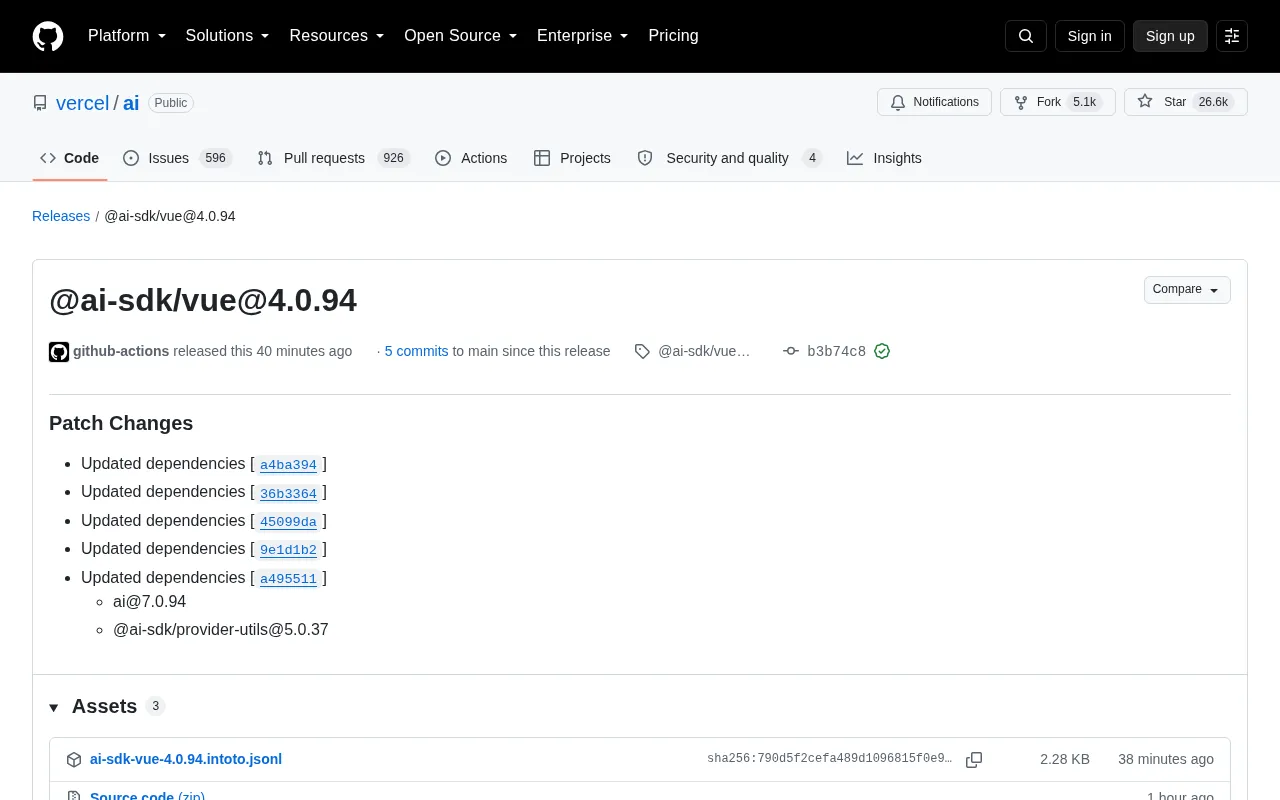
Task: View the 5 commits link
Action: [416, 351]
